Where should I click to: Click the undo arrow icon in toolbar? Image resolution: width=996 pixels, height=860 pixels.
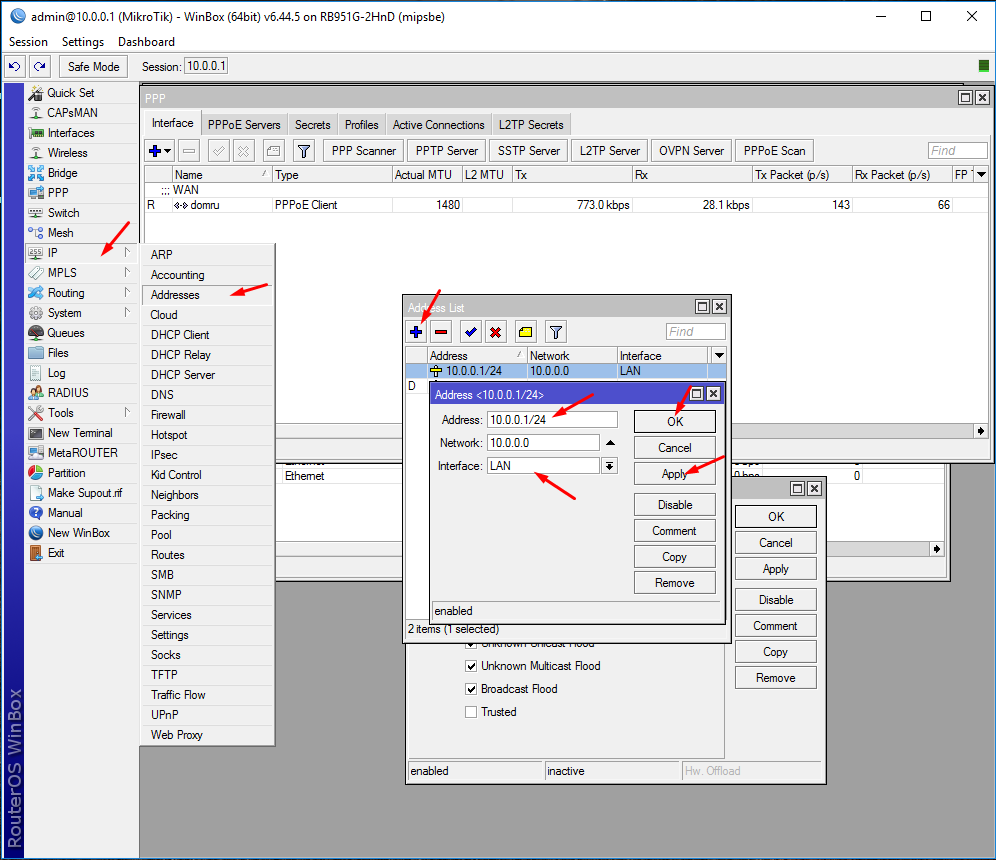pyautogui.click(x=15, y=66)
